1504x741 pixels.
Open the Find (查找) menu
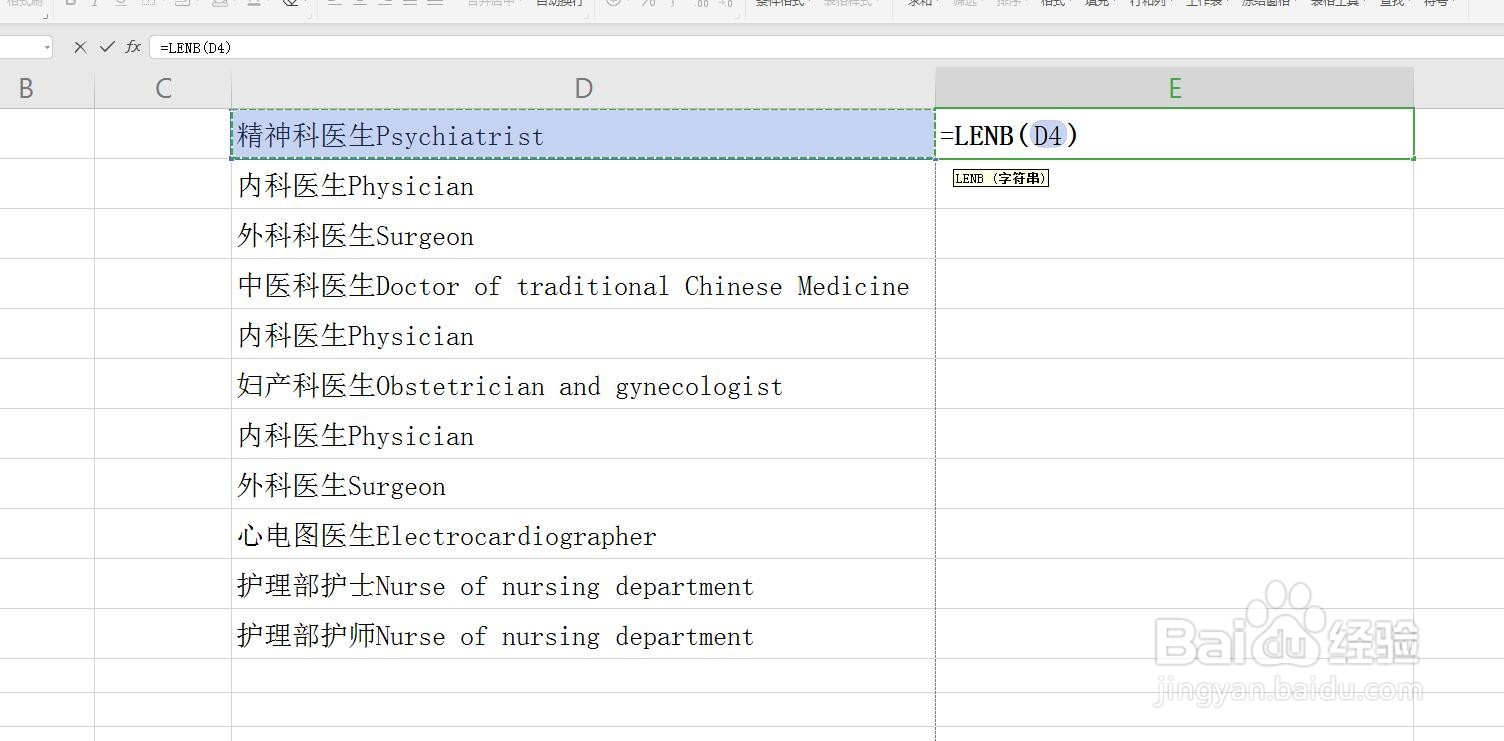coord(1392,4)
